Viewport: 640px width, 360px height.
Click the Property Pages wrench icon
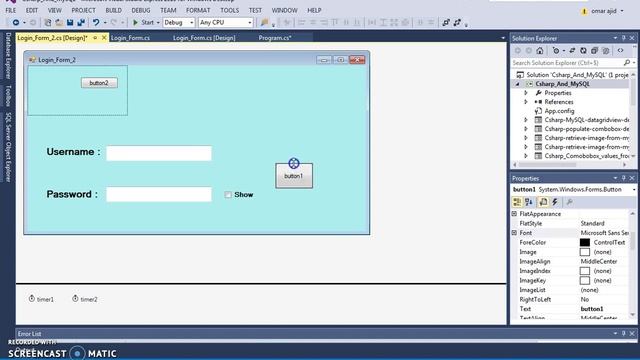click(569, 202)
